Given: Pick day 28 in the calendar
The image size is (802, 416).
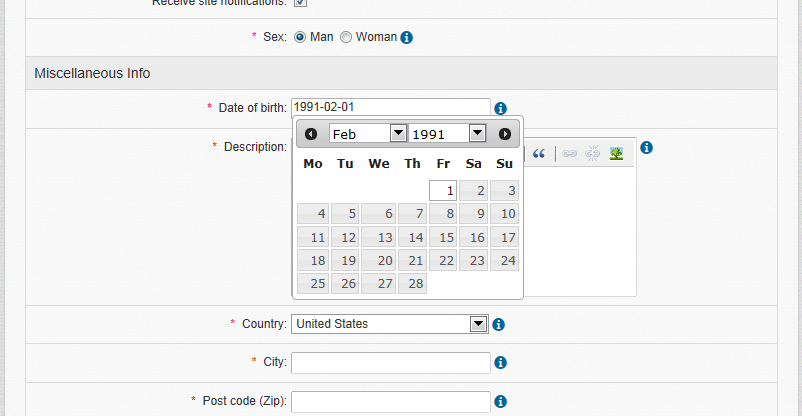Looking at the screenshot, I should [412, 283].
